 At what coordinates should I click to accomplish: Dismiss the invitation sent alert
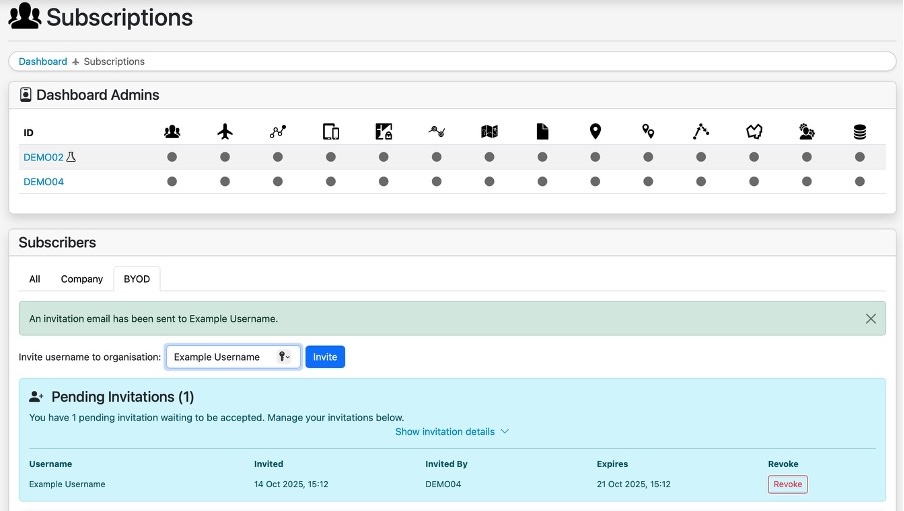click(870, 319)
